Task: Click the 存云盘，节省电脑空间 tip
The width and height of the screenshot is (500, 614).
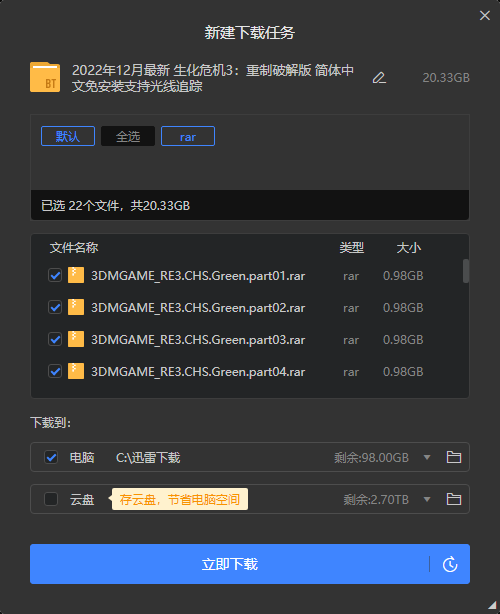Action: (x=180, y=499)
